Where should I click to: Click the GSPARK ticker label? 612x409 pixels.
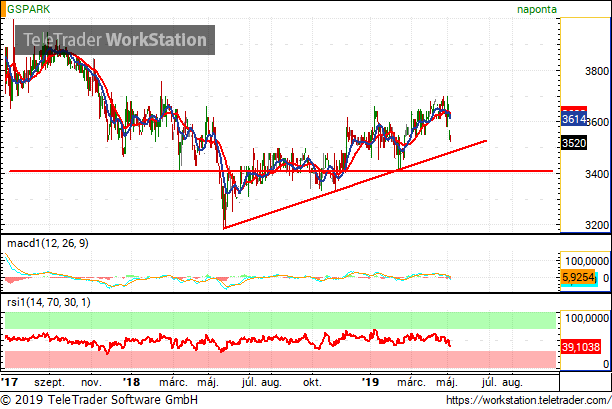click(x=28, y=9)
